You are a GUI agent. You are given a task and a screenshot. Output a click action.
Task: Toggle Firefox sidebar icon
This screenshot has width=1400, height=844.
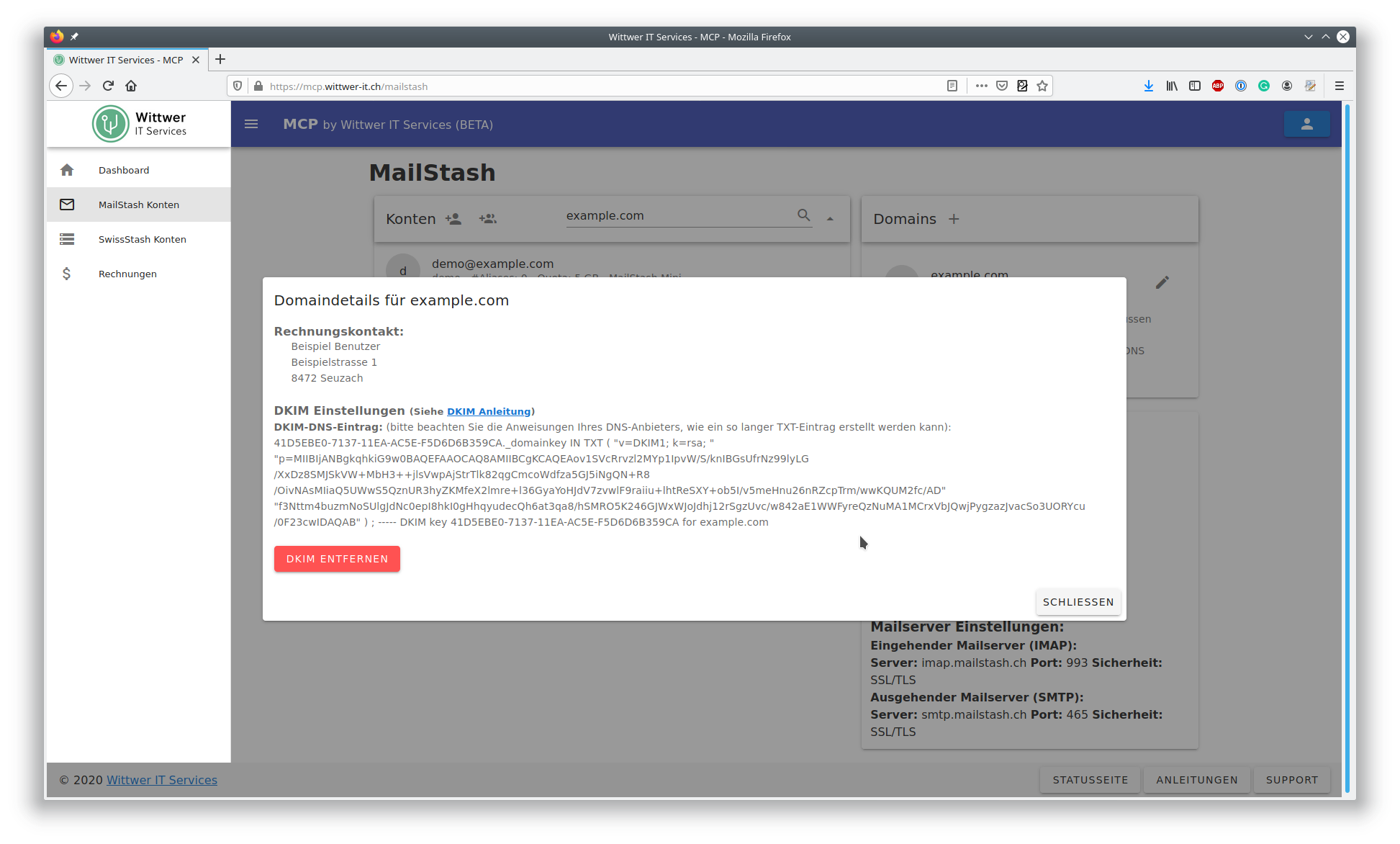click(1195, 86)
